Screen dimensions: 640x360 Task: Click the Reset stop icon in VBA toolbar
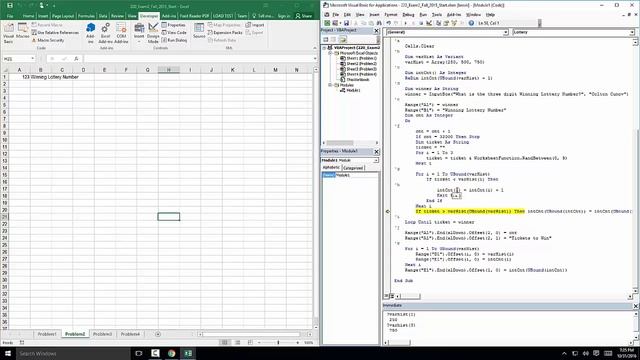421,23
